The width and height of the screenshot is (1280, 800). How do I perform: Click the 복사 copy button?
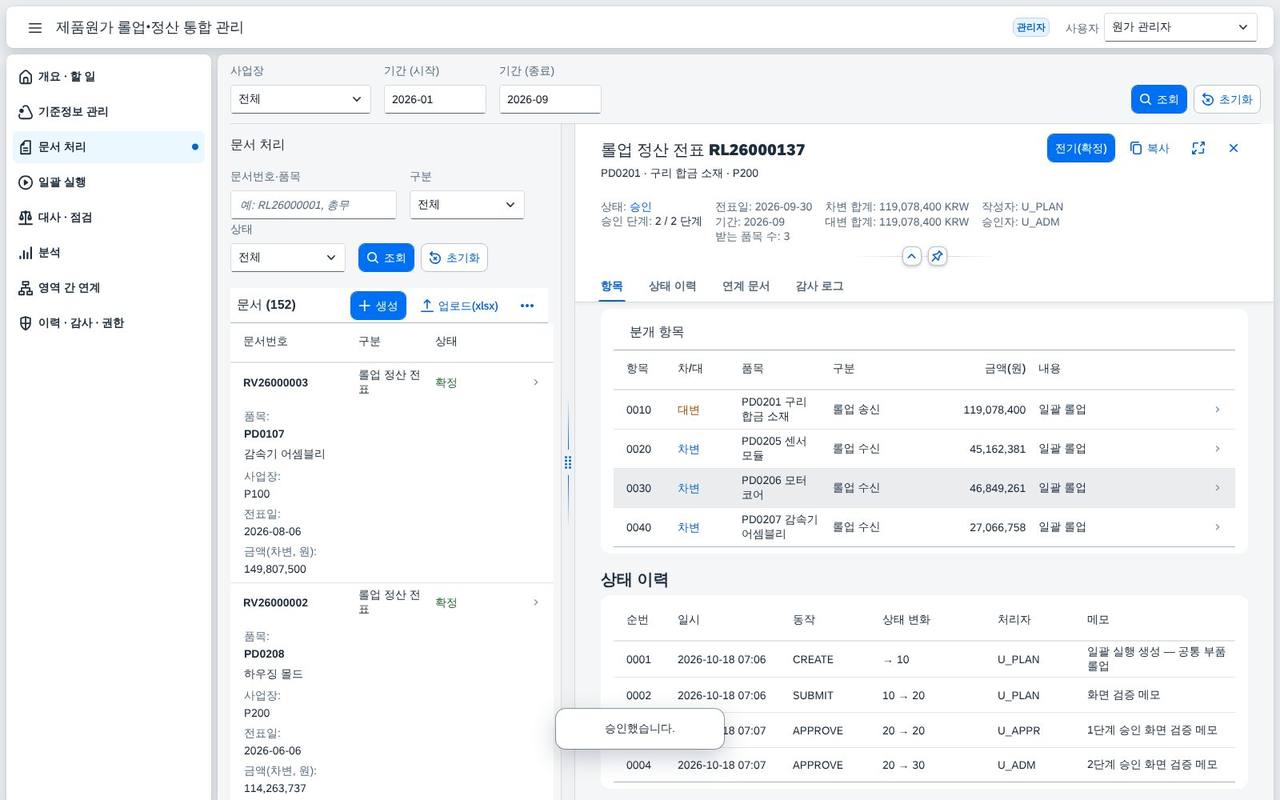[x=1150, y=148]
